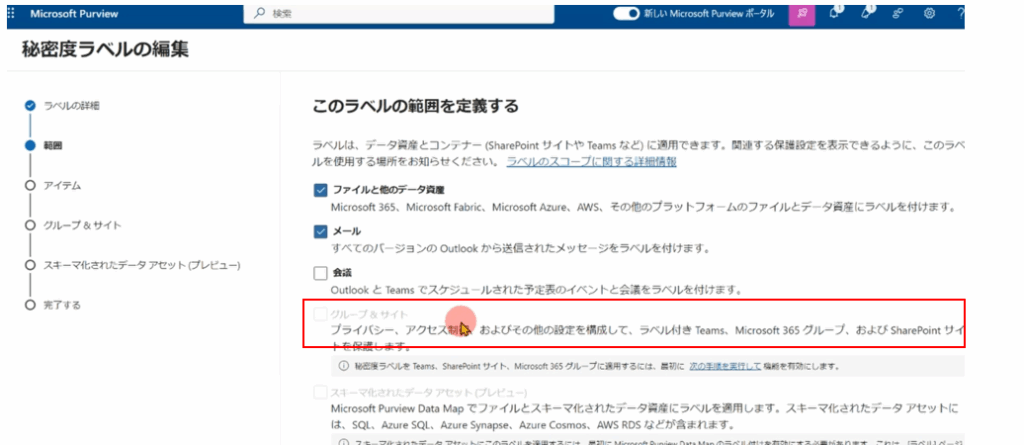The image size is (1024, 445).
Task: Toggle the new Microsoft Purview portal switch
Action: (x=627, y=14)
